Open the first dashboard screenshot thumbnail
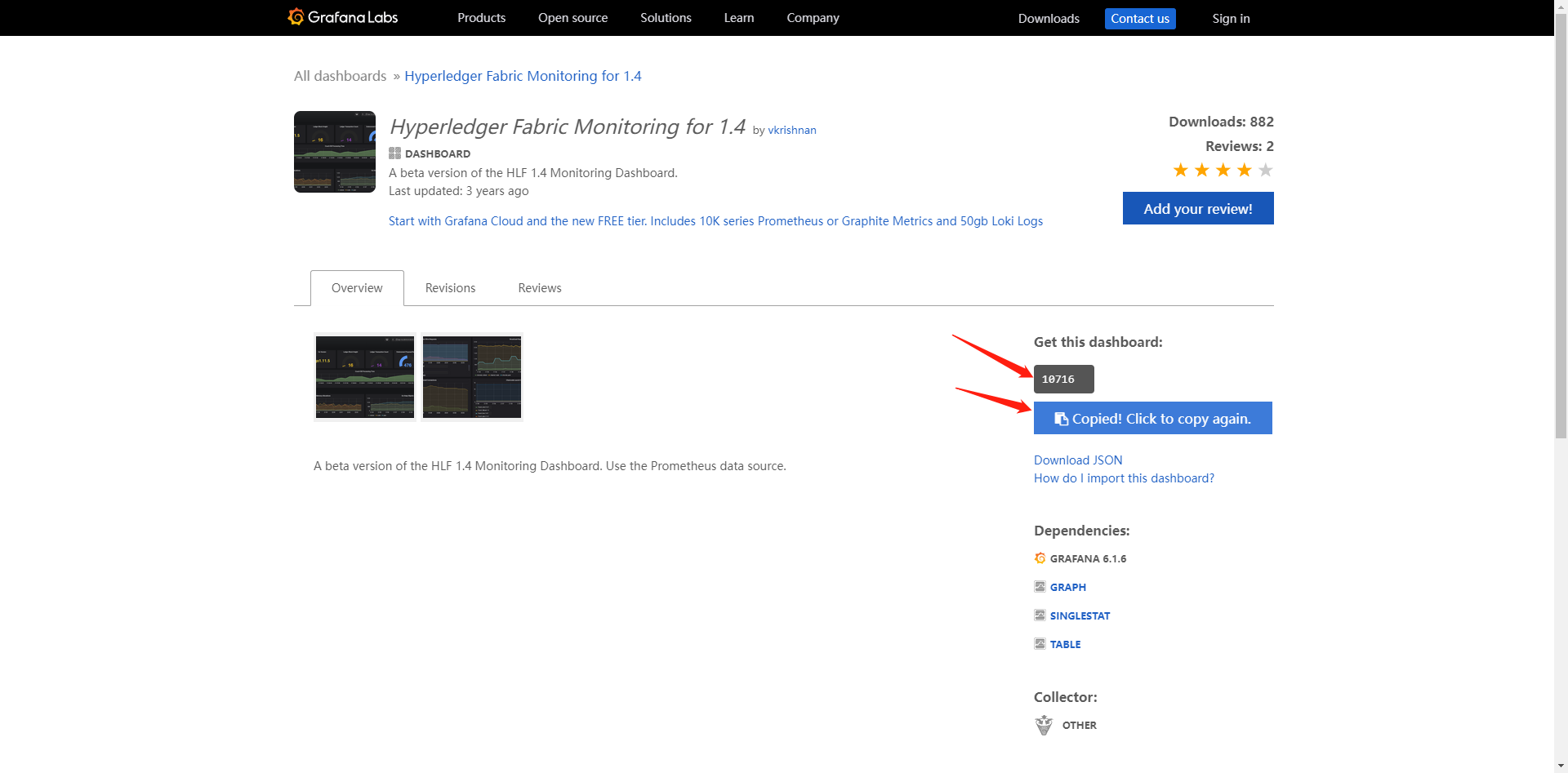The height and width of the screenshot is (773, 1568). 365,377
